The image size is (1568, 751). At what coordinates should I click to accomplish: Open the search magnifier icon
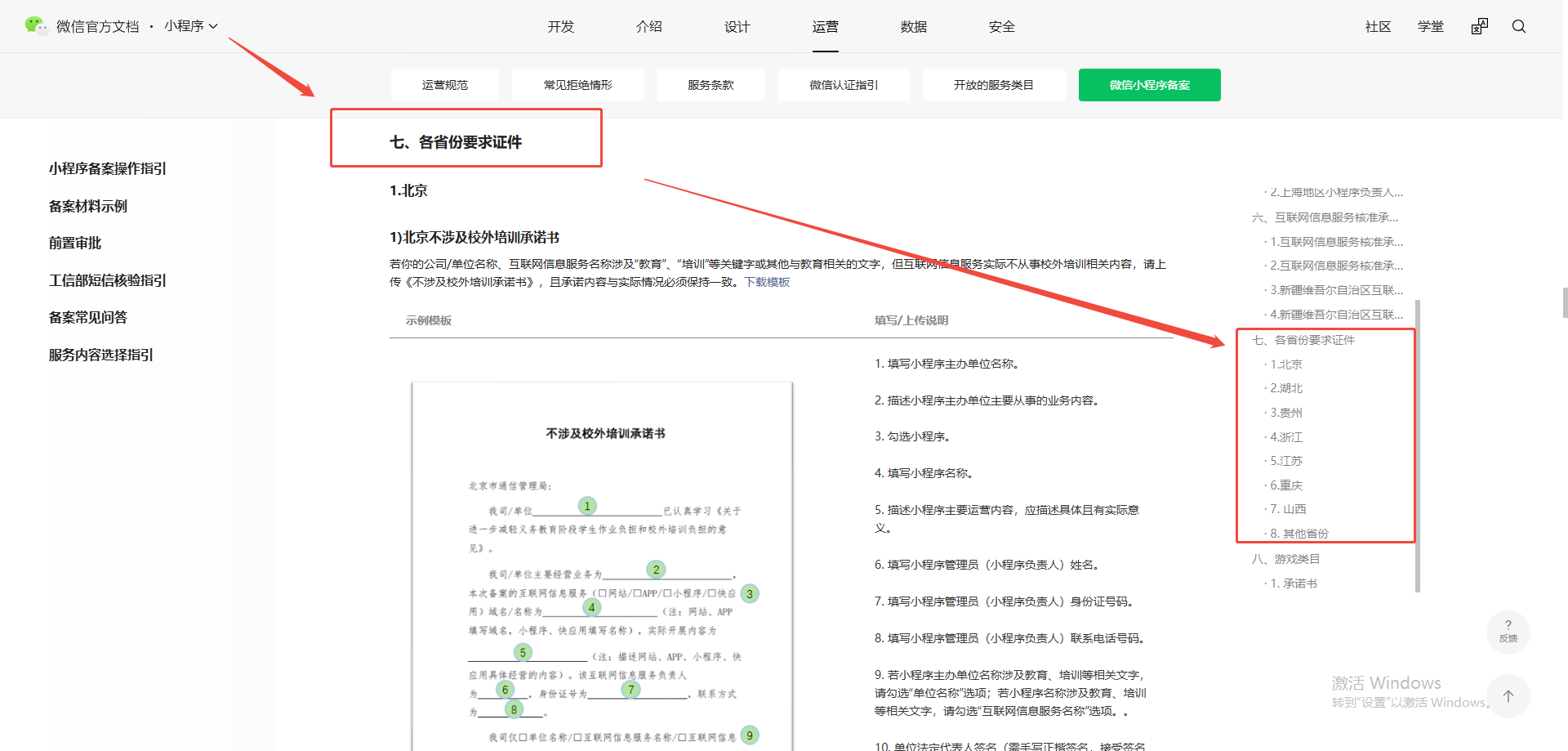click(1518, 26)
